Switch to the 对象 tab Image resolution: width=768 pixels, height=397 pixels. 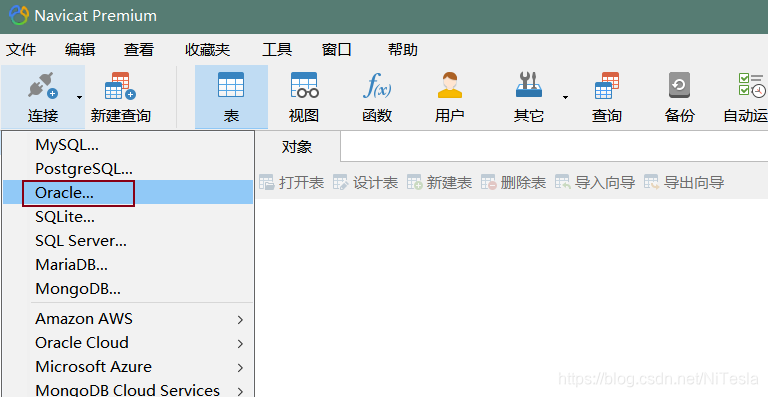(297, 146)
